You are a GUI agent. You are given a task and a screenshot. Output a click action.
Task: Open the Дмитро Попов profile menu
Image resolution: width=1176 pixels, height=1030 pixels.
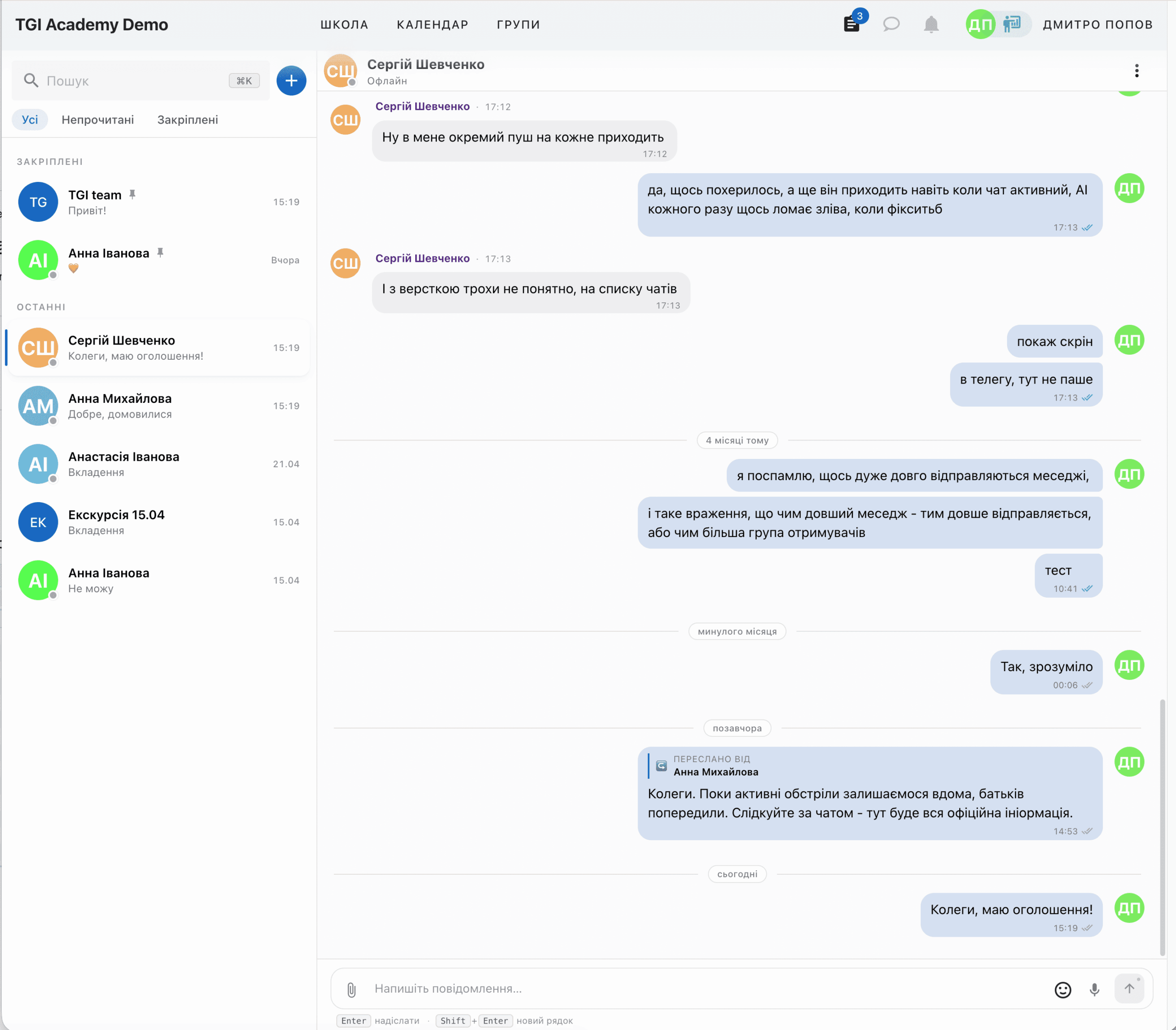(x=1097, y=24)
